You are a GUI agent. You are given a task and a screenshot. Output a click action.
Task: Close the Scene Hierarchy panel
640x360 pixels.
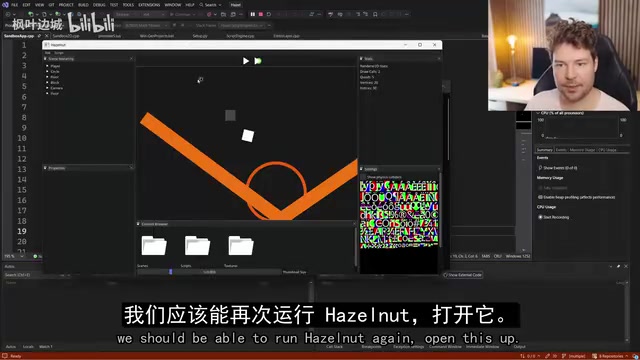point(131,59)
